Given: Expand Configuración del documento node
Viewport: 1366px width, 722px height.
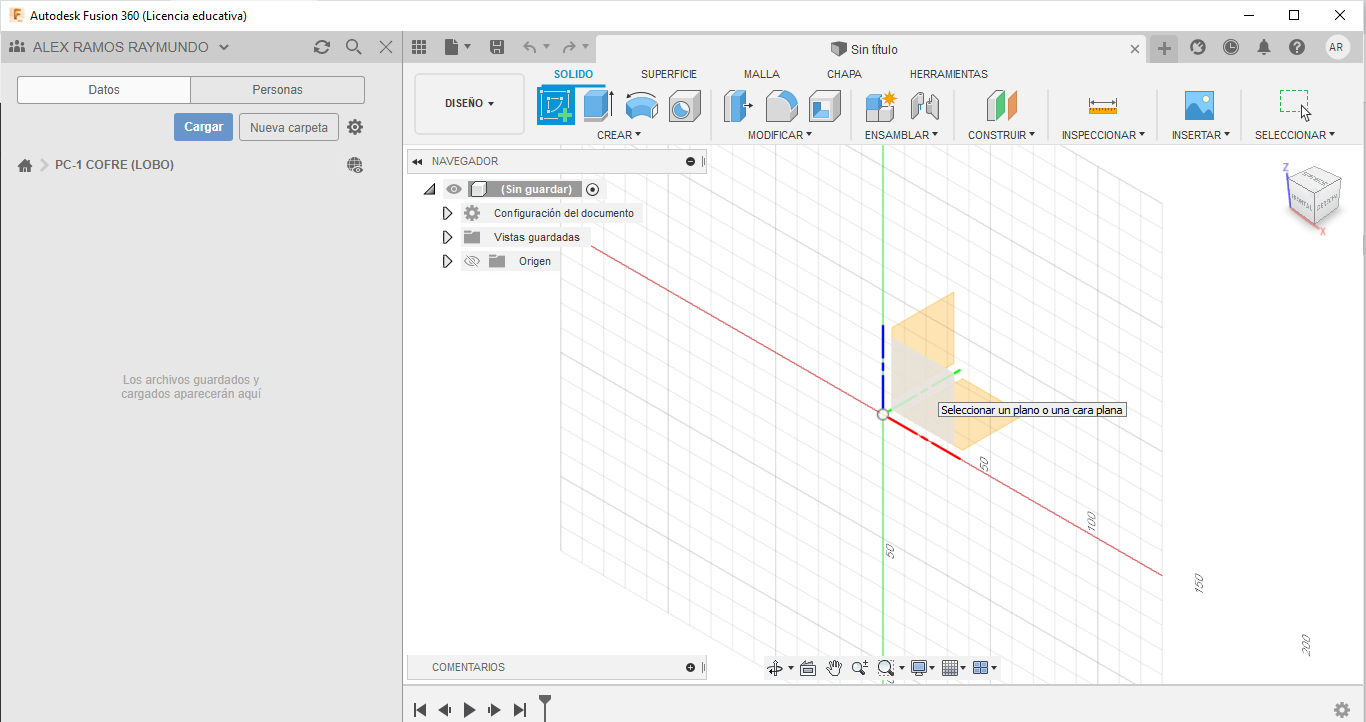Looking at the screenshot, I should (x=447, y=213).
